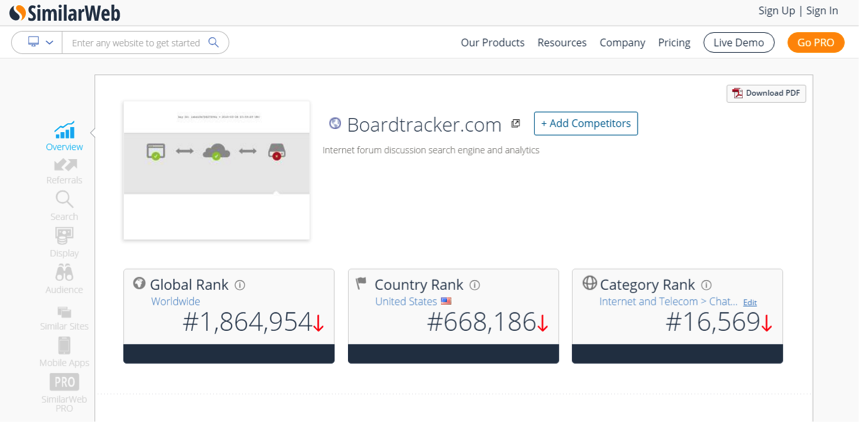This screenshot has width=859, height=422.
Task: Select the Display sidebar icon
Action: pos(65,236)
